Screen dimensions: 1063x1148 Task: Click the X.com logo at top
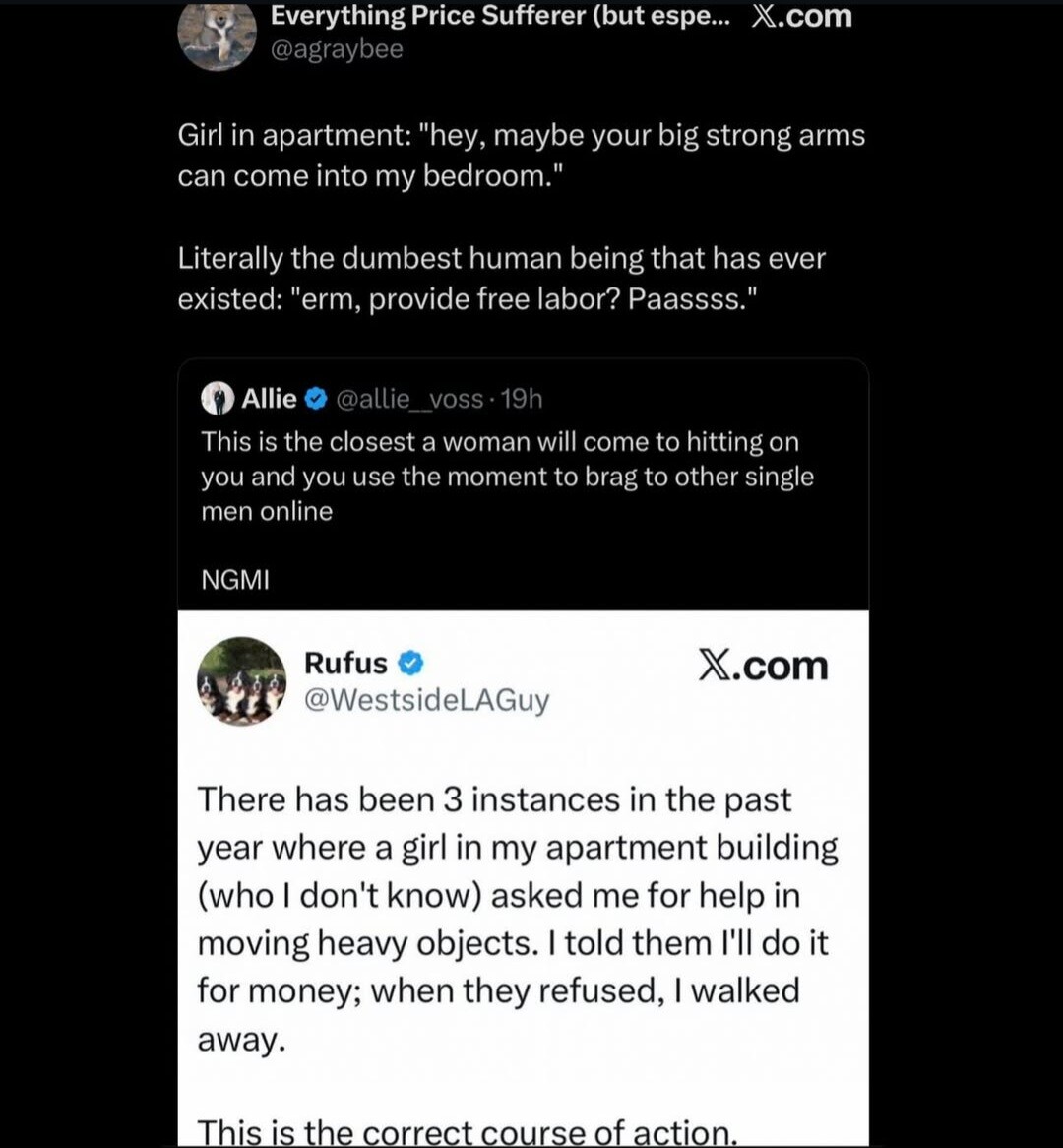coord(801,17)
